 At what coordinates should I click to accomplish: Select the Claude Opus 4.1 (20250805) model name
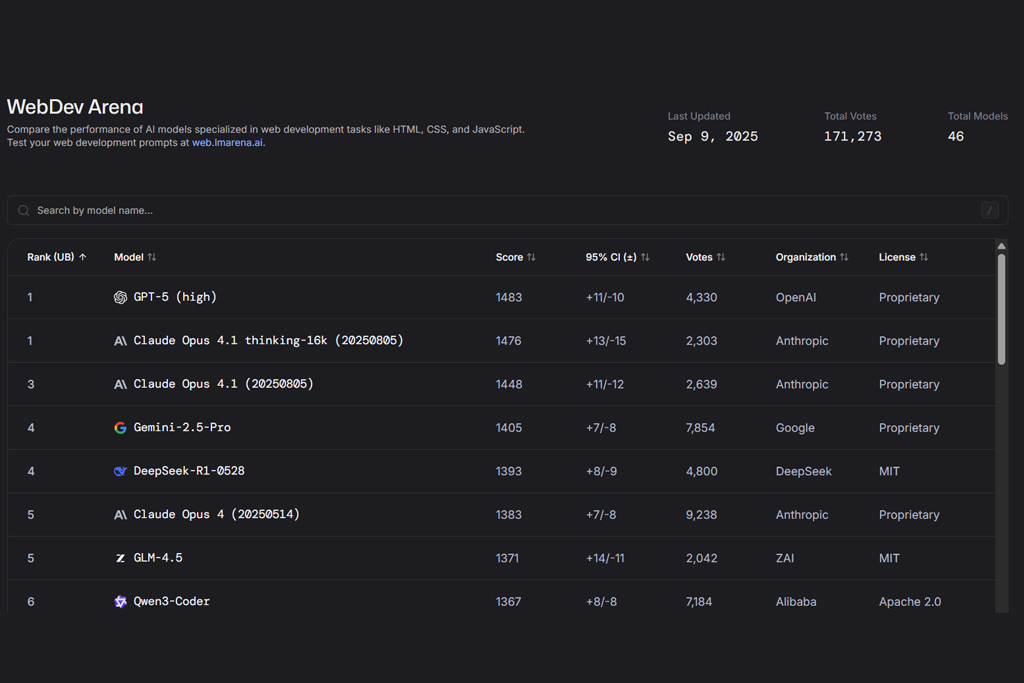223,384
